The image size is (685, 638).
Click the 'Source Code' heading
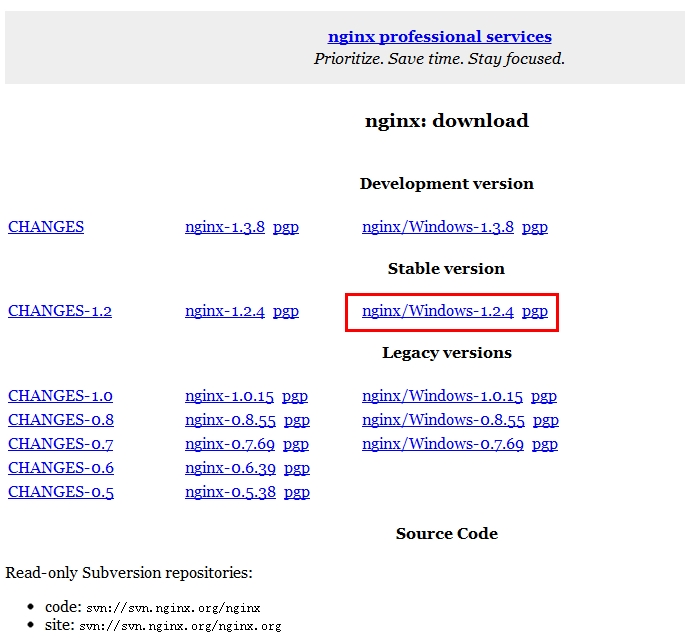tap(447, 534)
